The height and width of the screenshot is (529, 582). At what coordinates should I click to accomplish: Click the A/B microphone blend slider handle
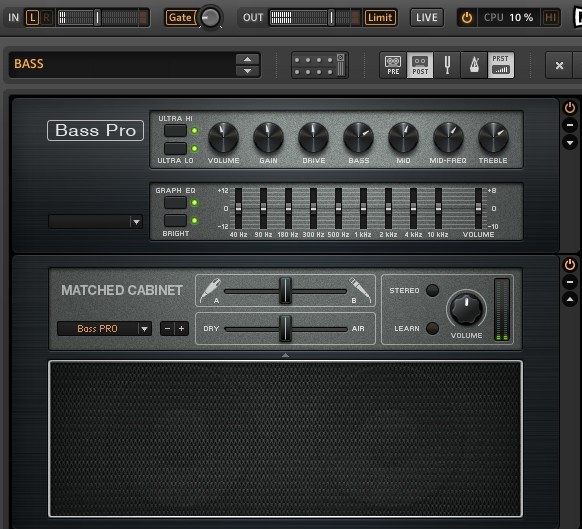(285, 290)
